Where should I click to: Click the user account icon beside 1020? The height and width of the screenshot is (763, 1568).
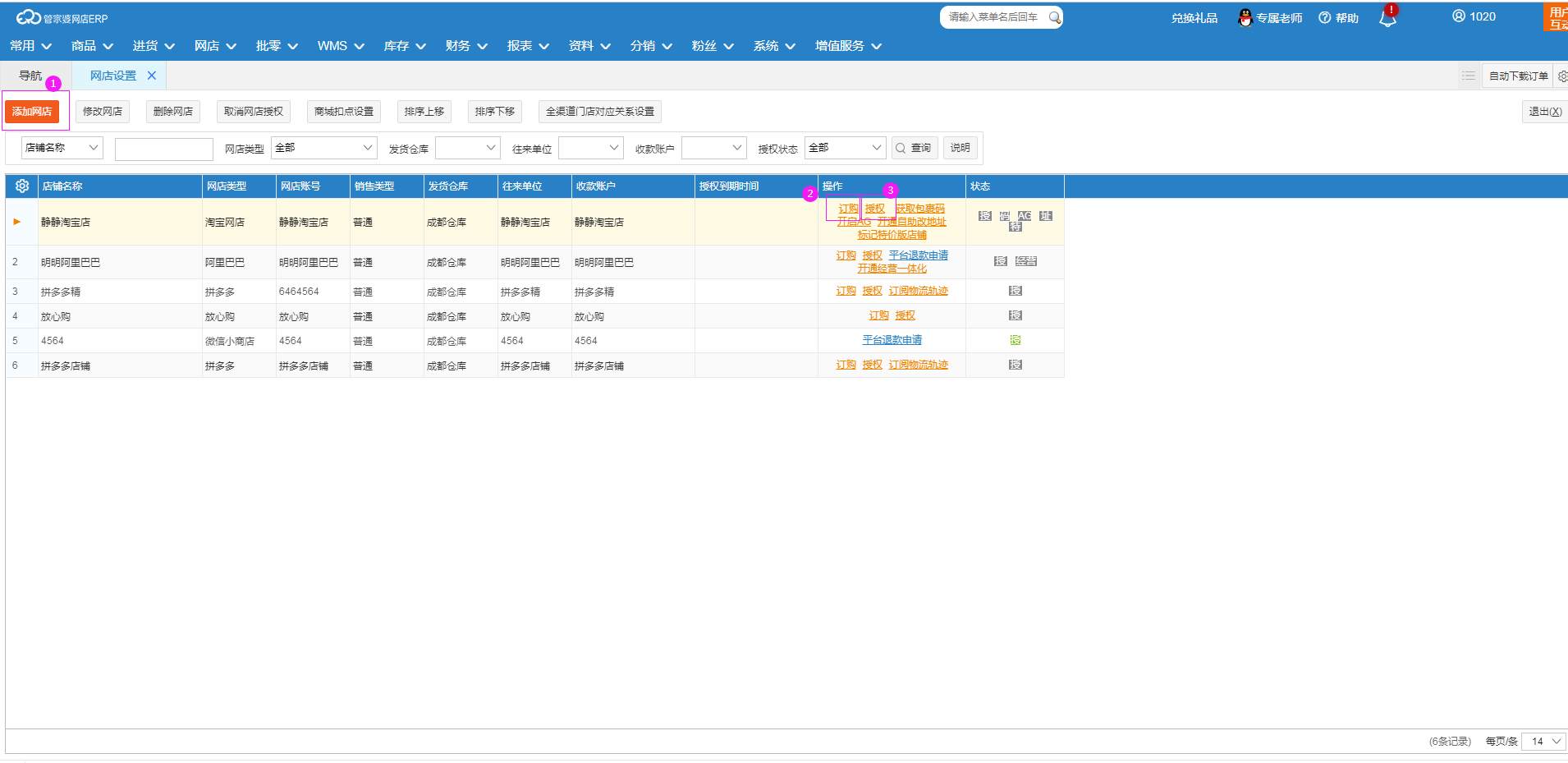[1458, 16]
